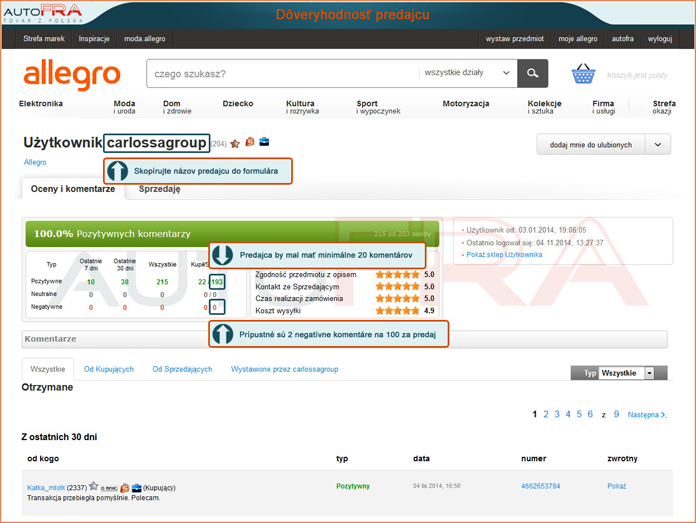Click the 'Wszystkie' positive count 215
Screen dimensions: 696x523
tap(162, 282)
